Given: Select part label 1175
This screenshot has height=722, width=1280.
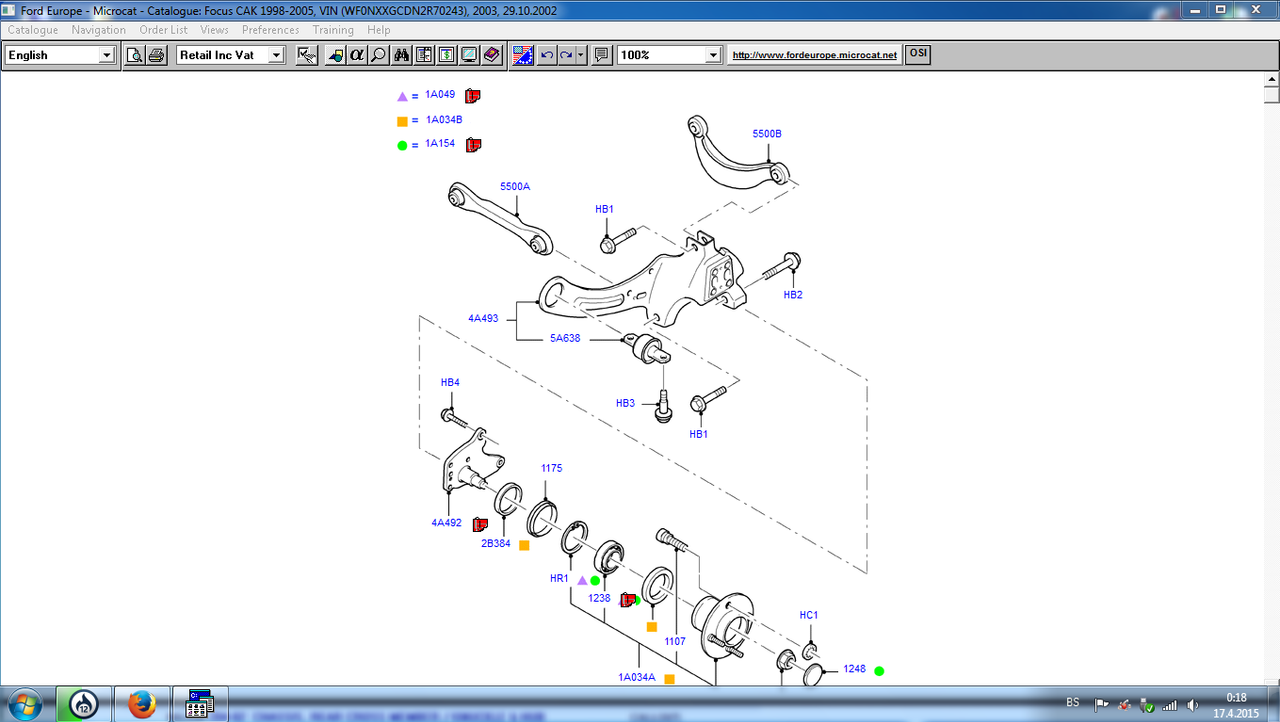Looking at the screenshot, I should pyautogui.click(x=552, y=468).
